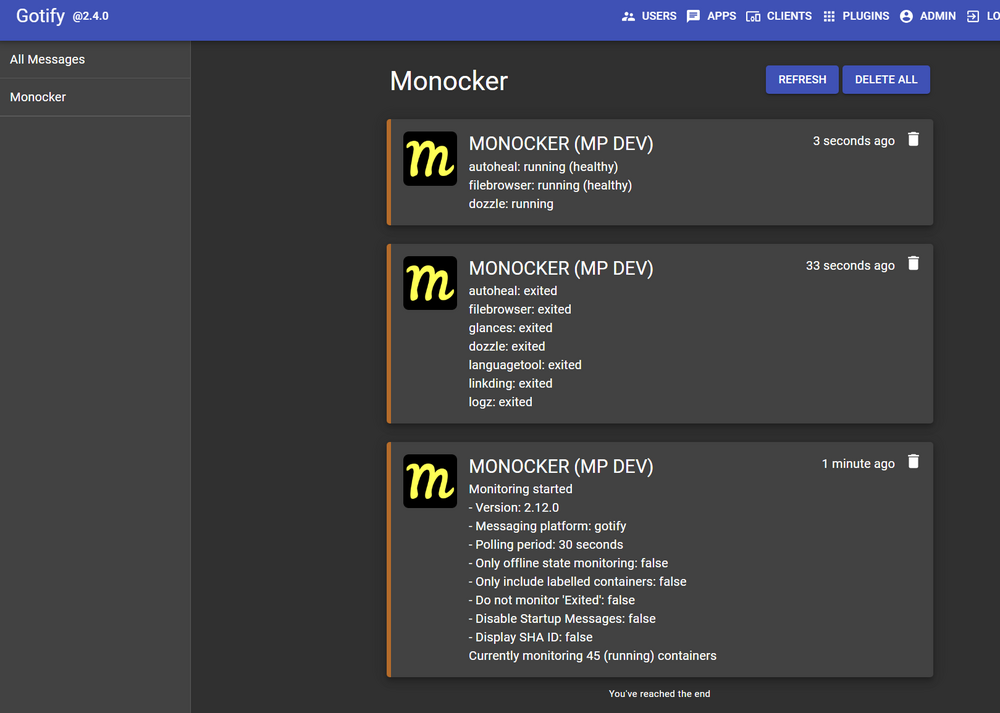Click "You've reached the end" text

pos(659,694)
